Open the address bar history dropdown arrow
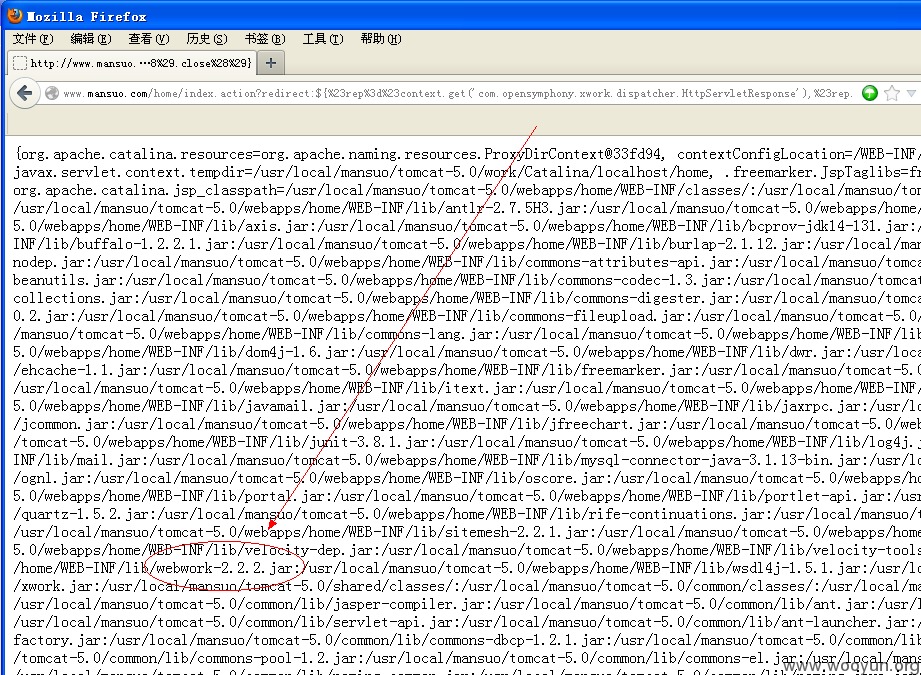 click(x=911, y=93)
